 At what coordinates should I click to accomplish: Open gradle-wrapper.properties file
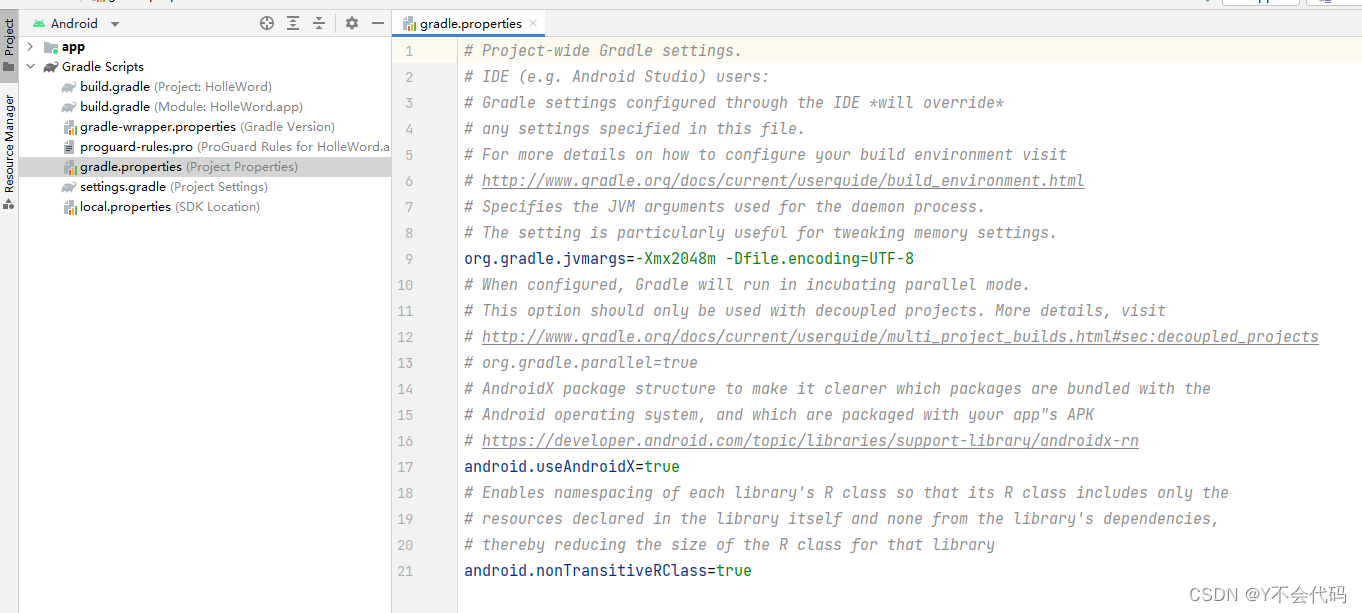[x=207, y=127]
